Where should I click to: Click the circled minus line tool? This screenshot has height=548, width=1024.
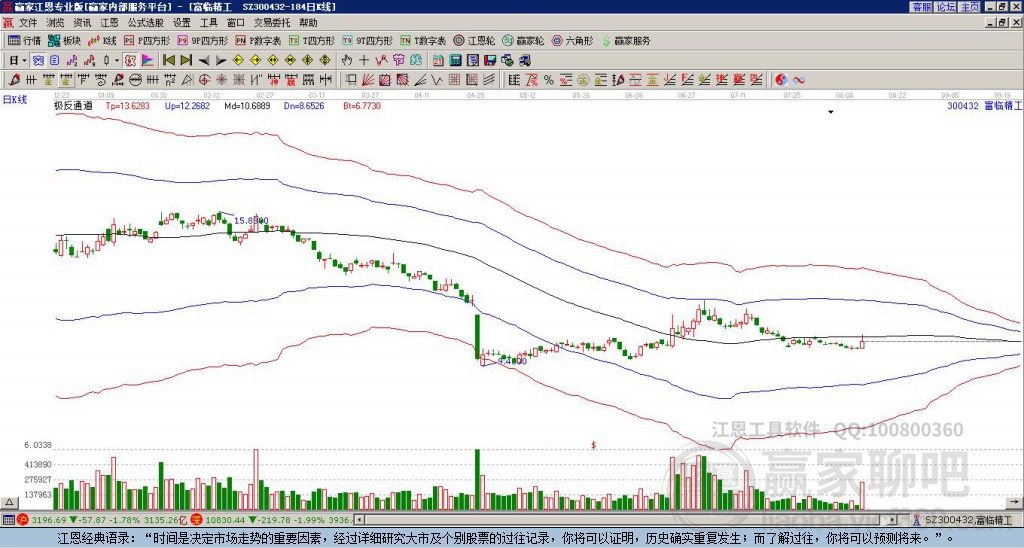coord(135,80)
